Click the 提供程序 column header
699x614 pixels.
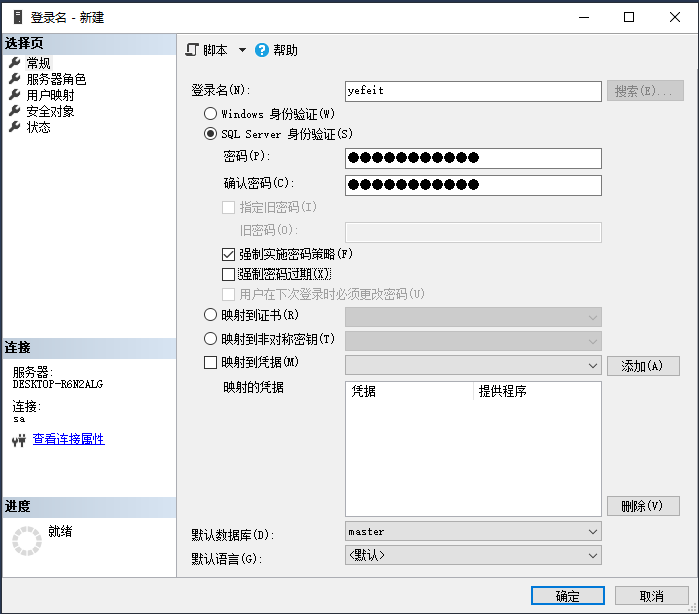tap(537, 391)
